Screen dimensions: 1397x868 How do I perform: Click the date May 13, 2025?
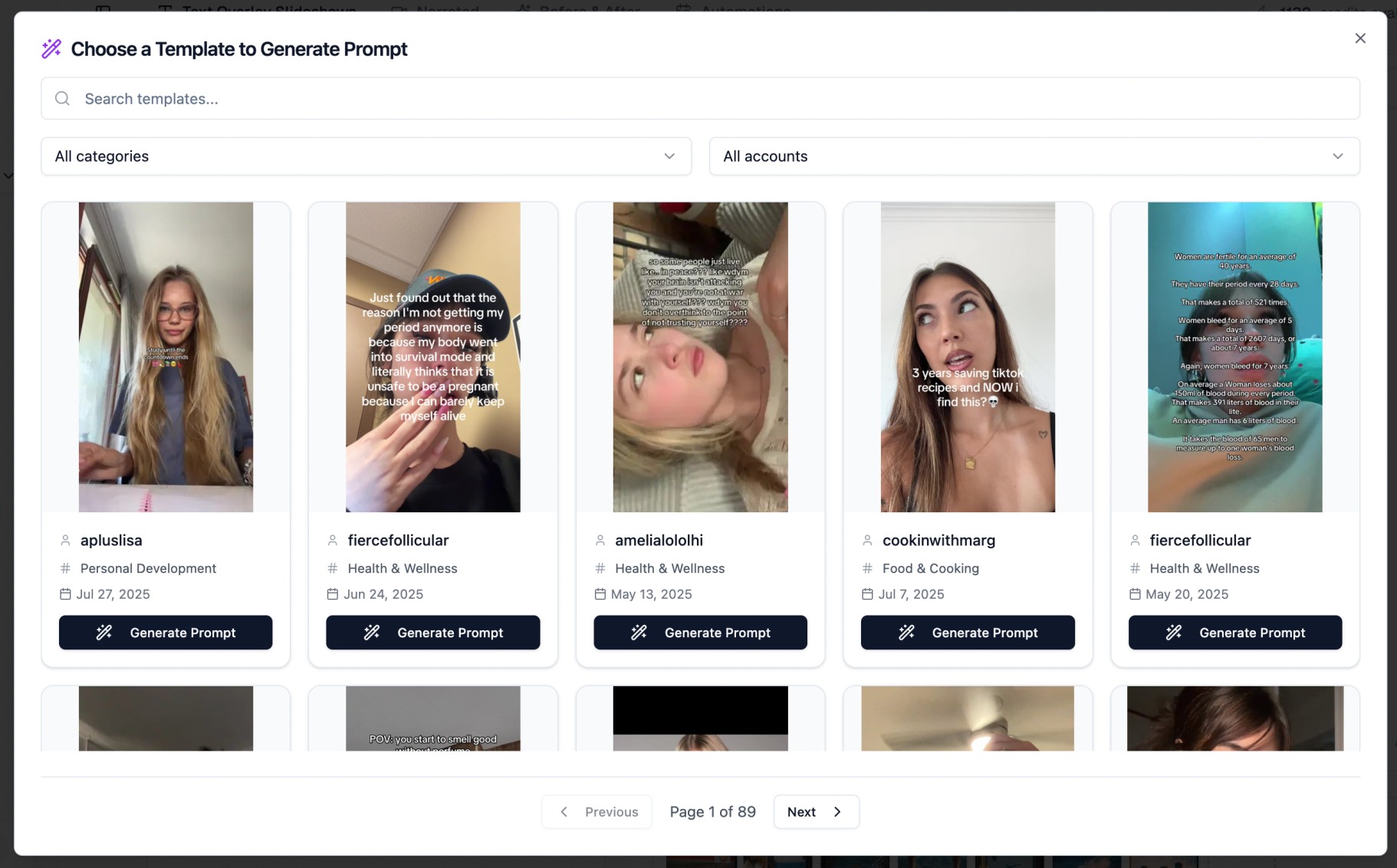(651, 594)
